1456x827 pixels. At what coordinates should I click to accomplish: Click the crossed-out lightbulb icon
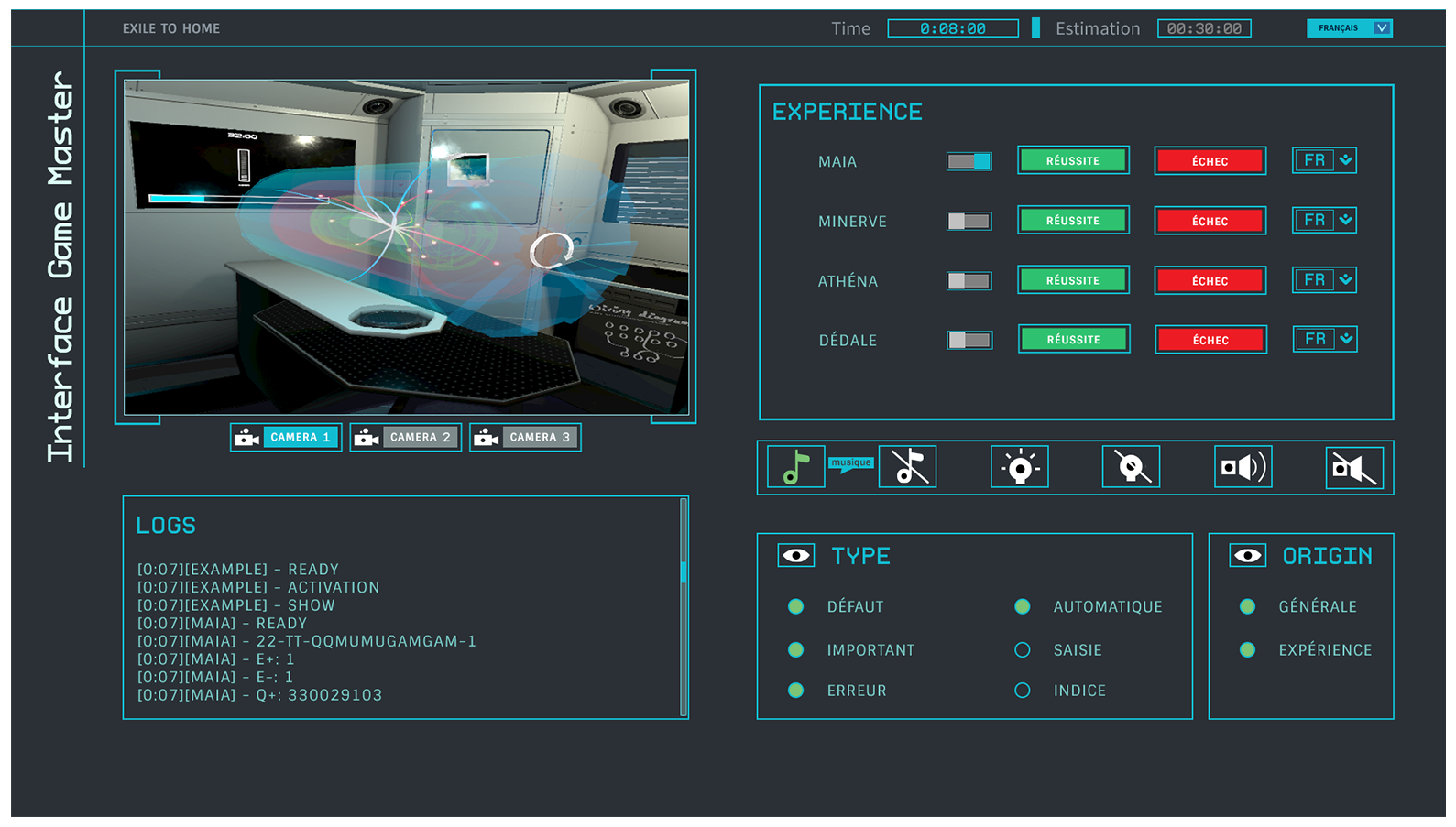(1131, 467)
